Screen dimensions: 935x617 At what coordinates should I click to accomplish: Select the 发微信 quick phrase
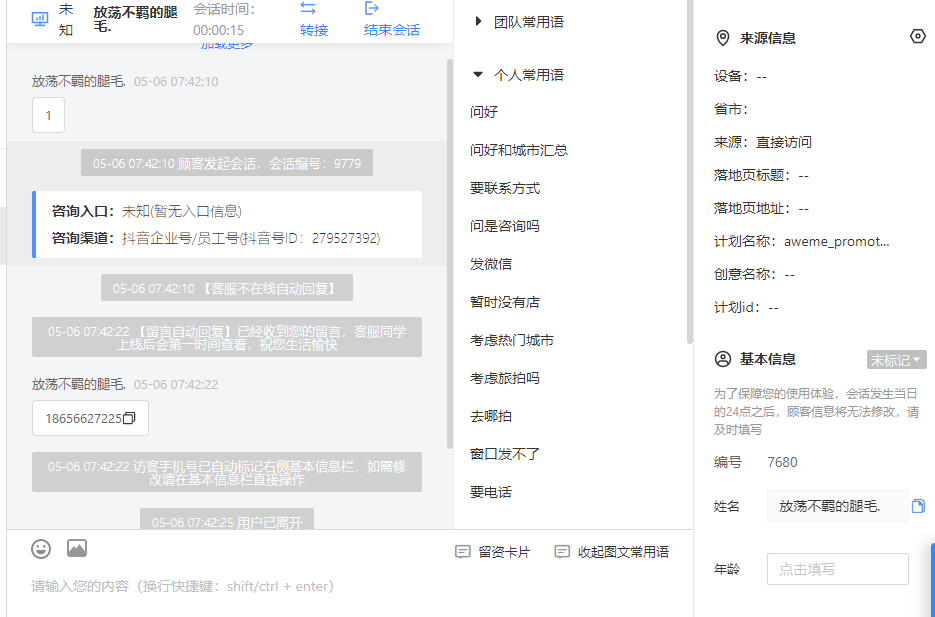click(491, 264)
